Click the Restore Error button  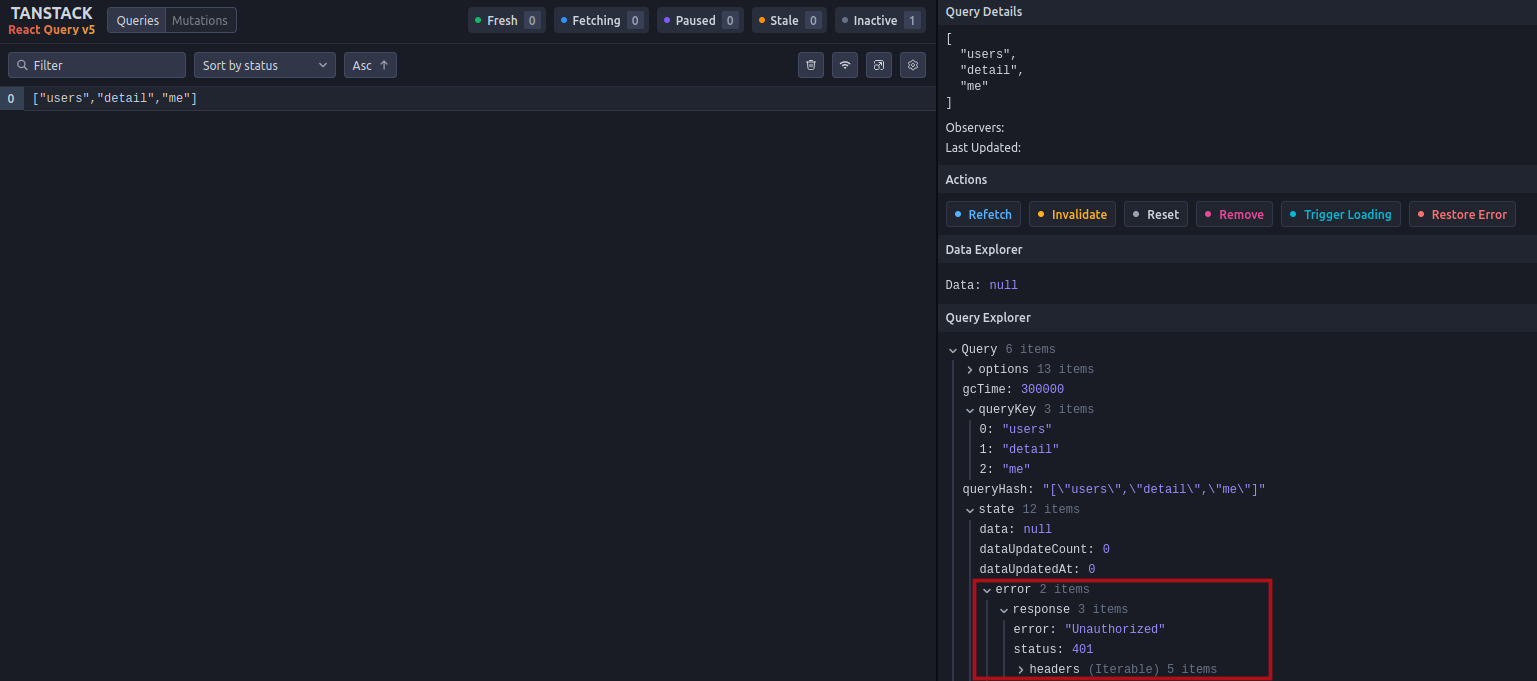(x=1462, y=214)
